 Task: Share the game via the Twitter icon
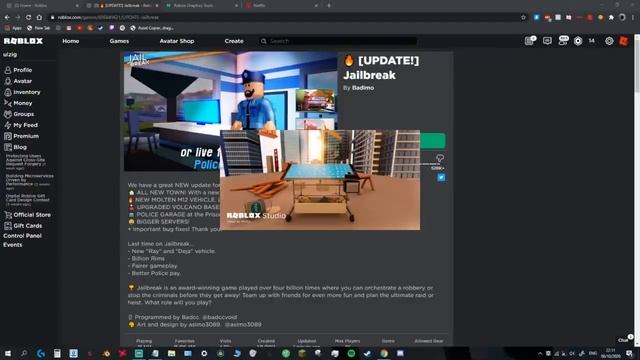441,178
